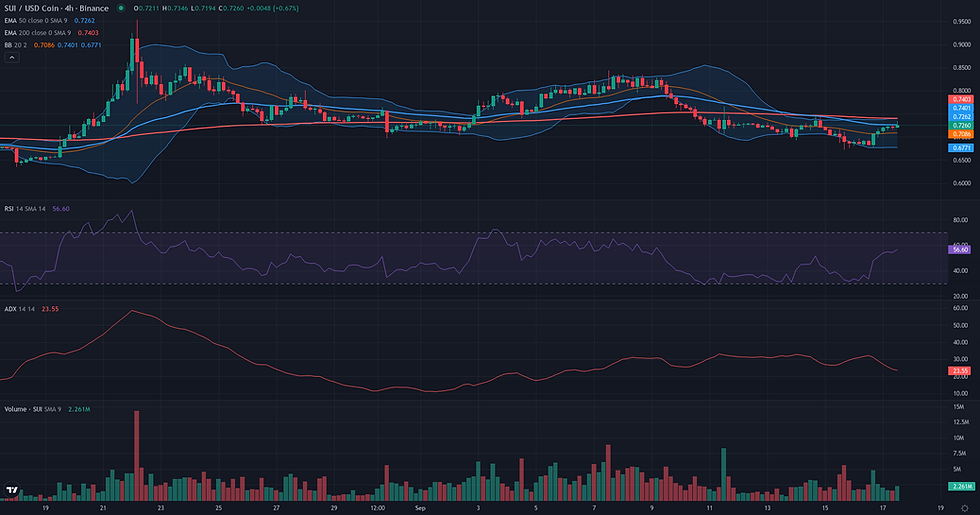Click the BB lower value 0.6771 in legend
The height and width of the screenshot is (515, 980).
91,45
